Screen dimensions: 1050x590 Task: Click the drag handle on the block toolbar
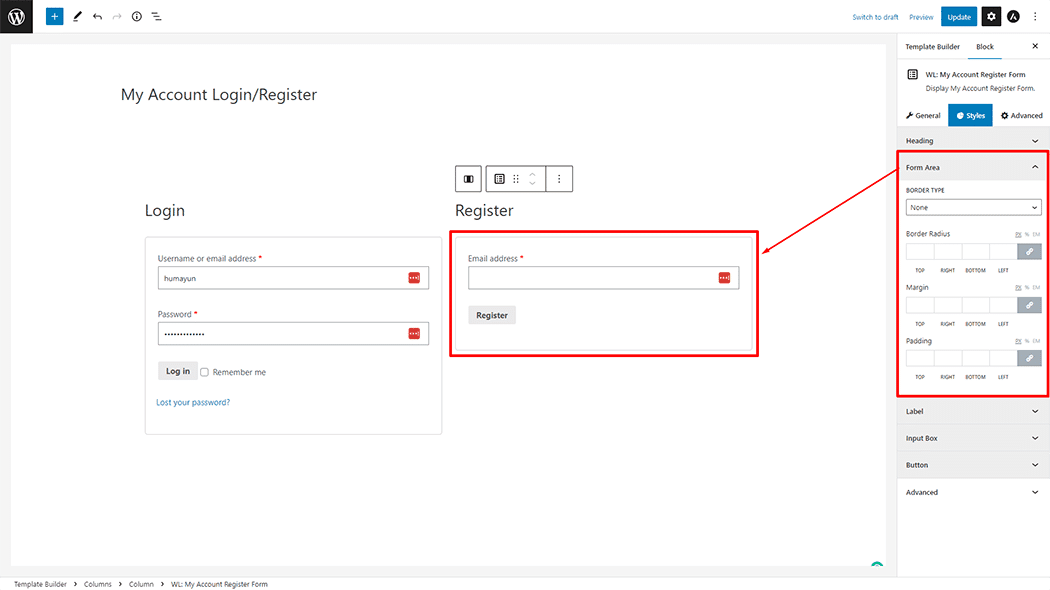coord(516,178)
